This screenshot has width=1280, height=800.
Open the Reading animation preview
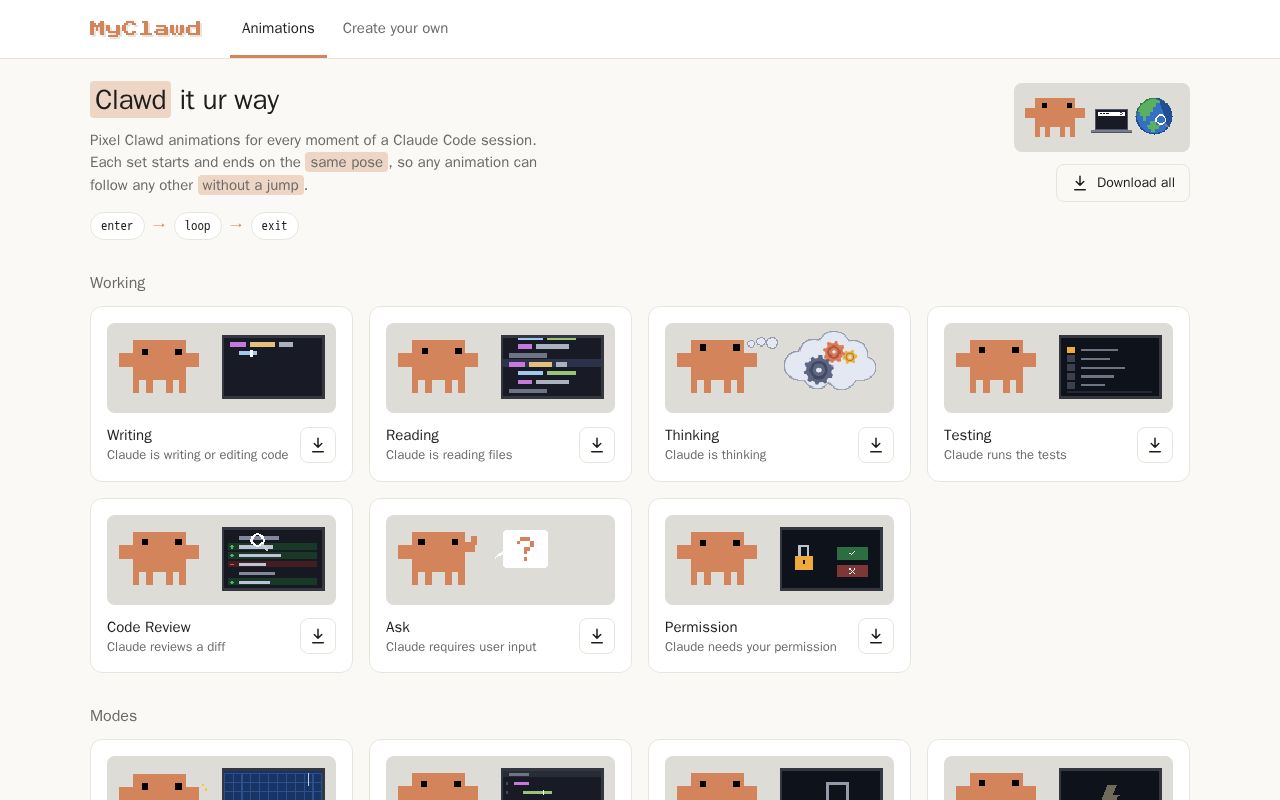tap(500, 368)
